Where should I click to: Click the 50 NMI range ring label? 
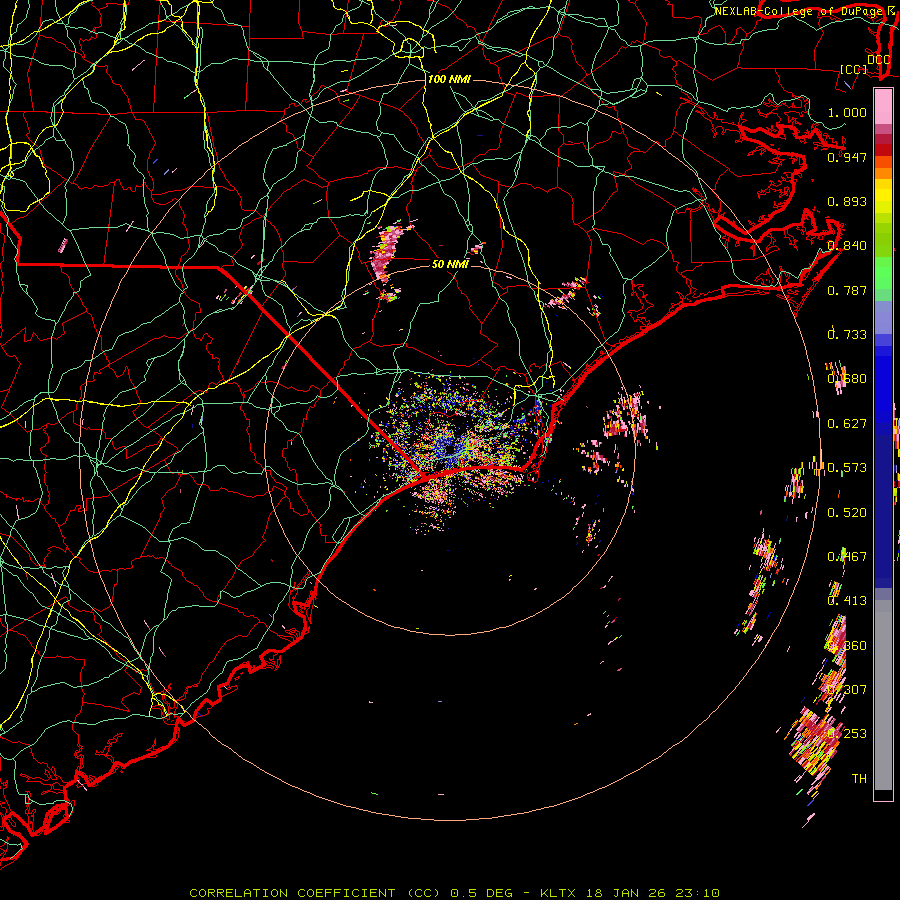coord(450,264)
